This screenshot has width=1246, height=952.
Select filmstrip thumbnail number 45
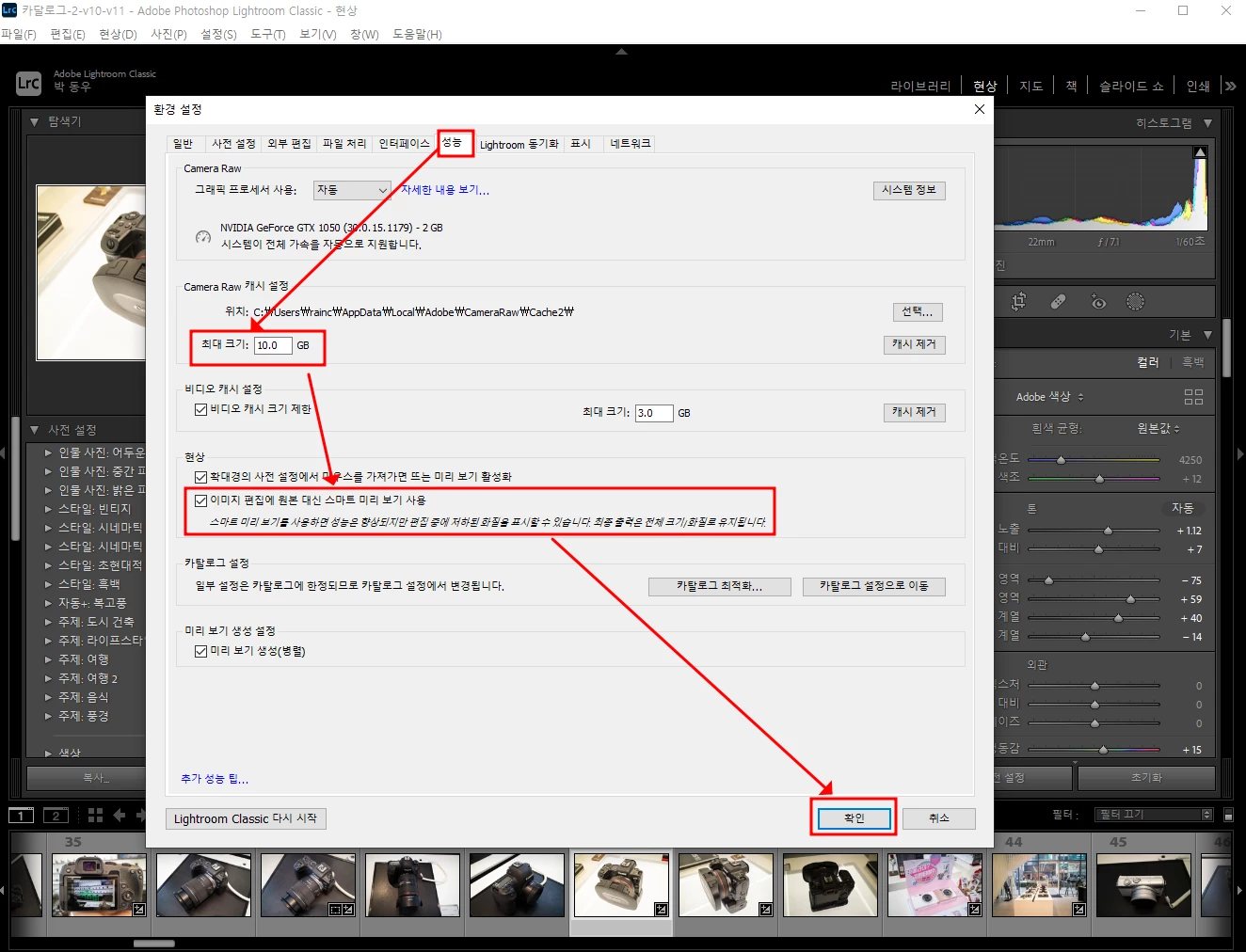point(1143,885)
